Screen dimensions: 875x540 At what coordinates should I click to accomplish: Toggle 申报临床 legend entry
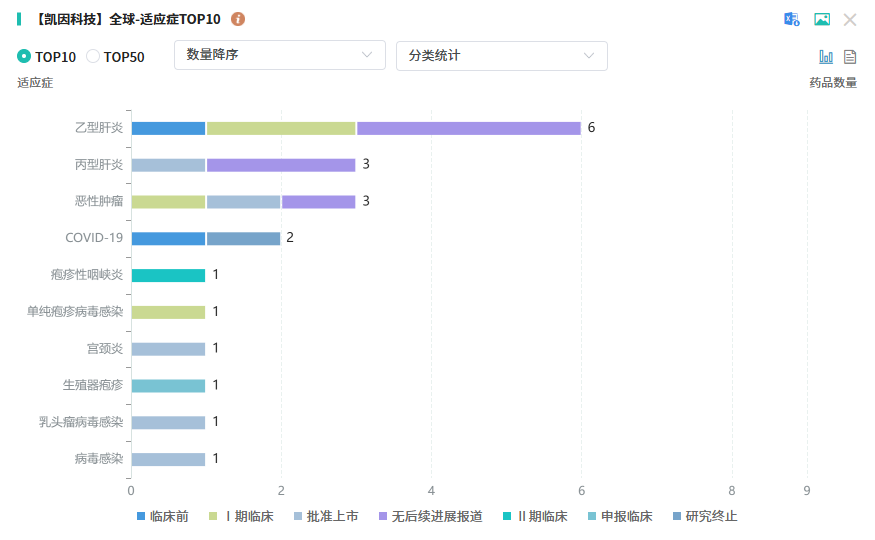point(620,516)
